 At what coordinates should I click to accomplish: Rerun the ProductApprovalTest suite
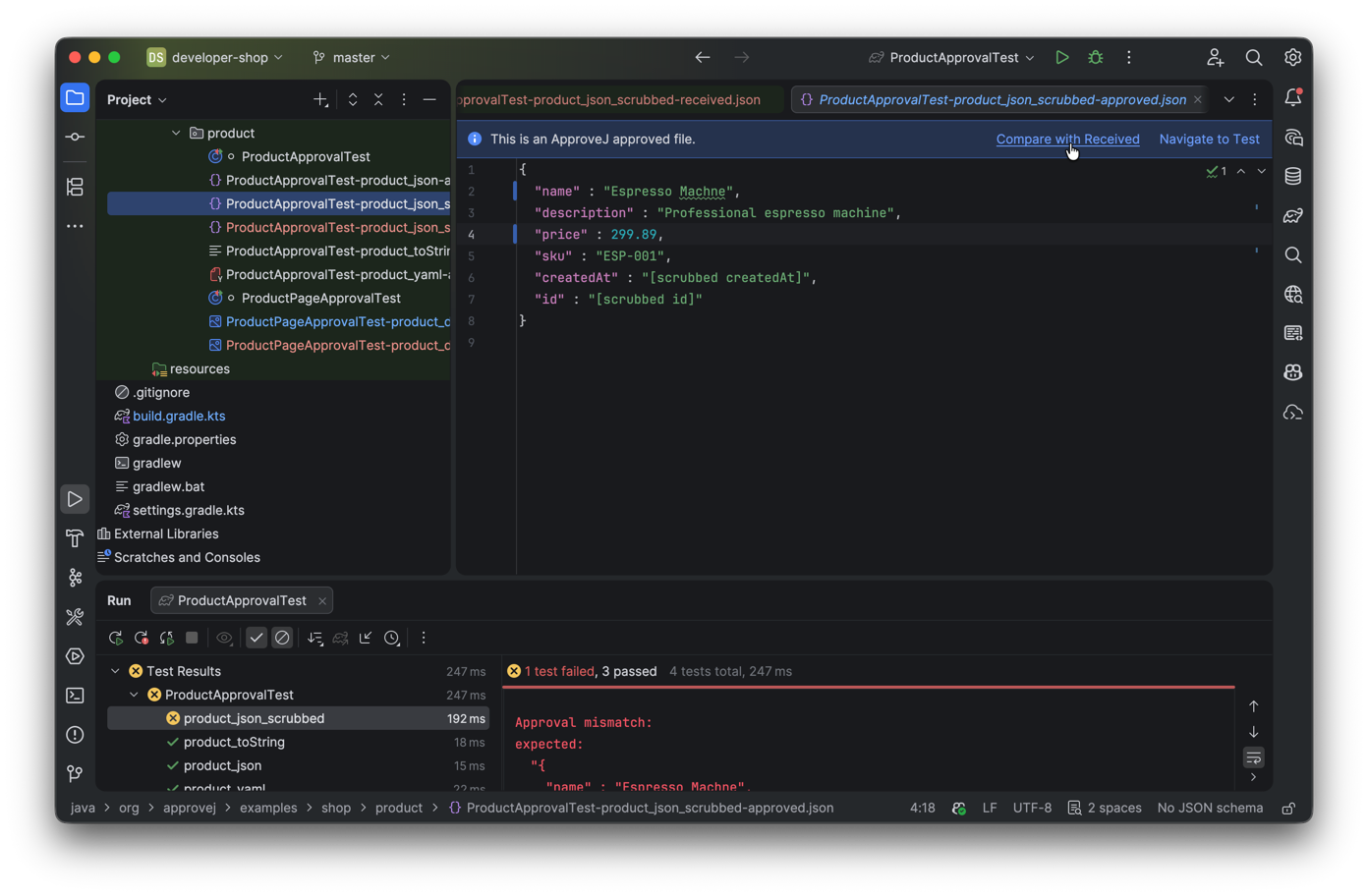click(115, 638)
